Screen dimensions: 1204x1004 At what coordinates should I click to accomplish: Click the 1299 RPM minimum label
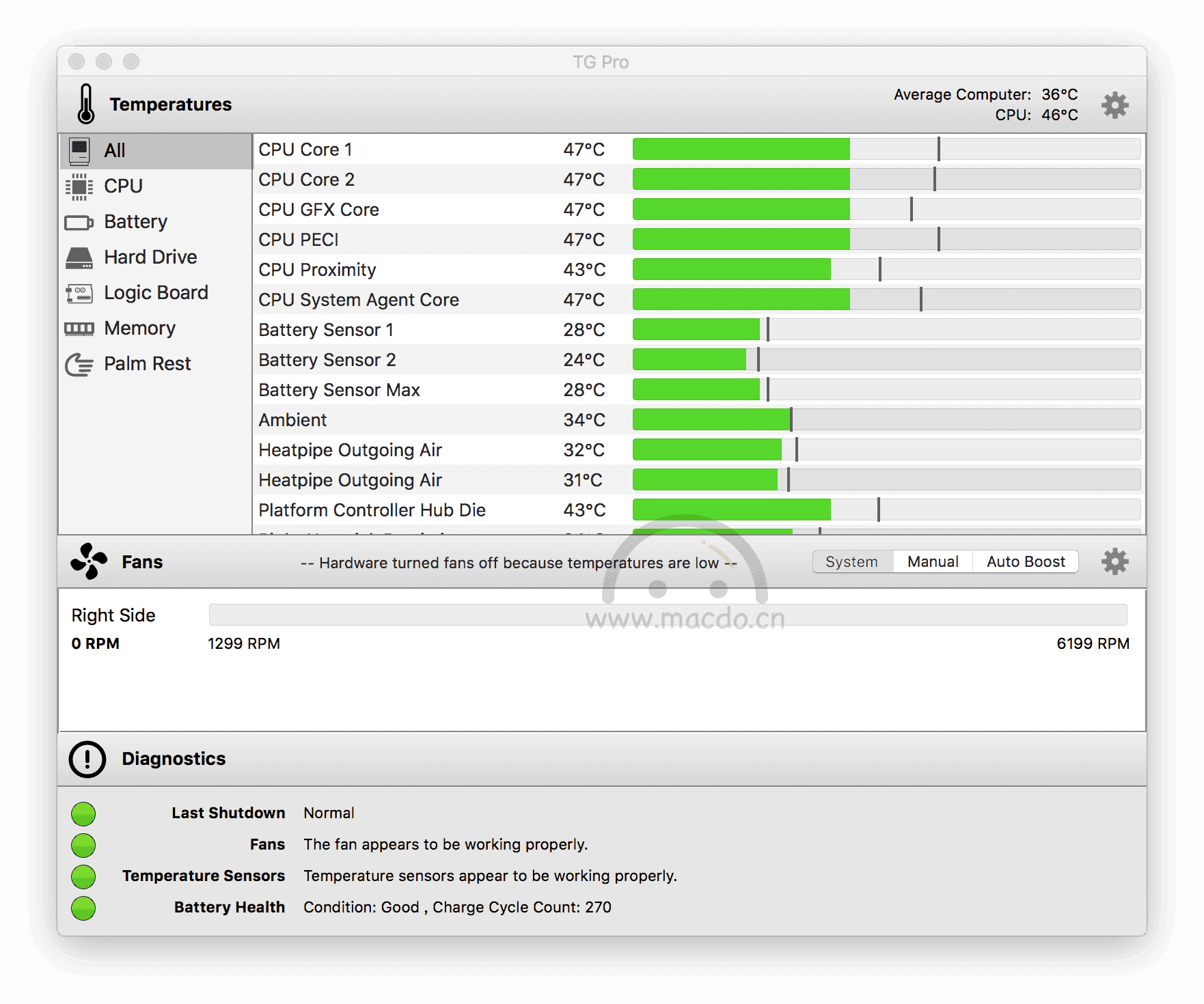click(244, 643)
